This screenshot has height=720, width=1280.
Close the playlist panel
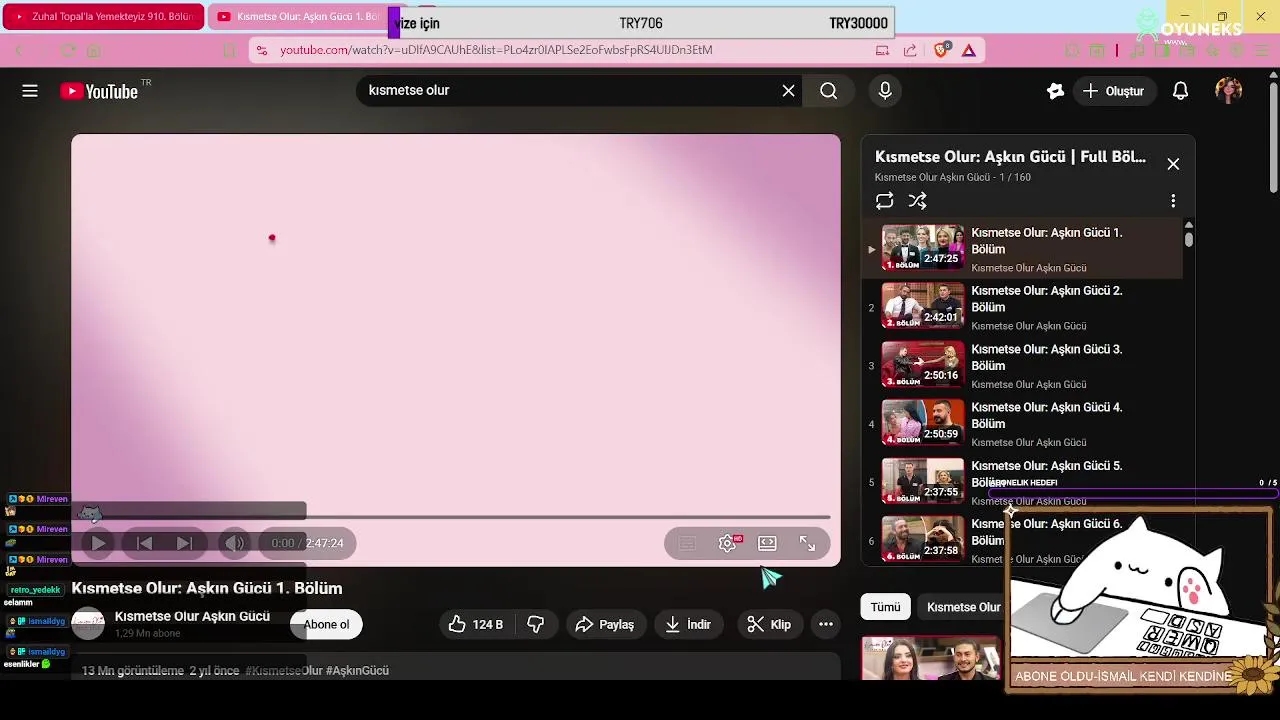1173,164
